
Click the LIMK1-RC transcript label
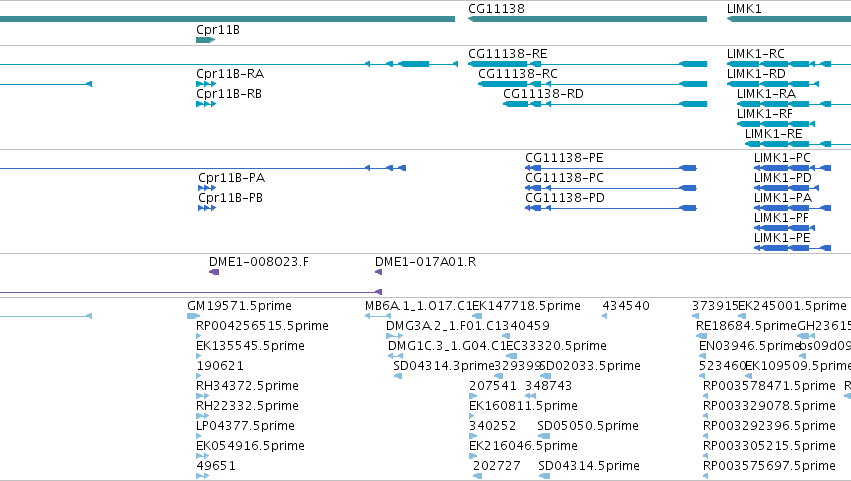pos(755,54)
